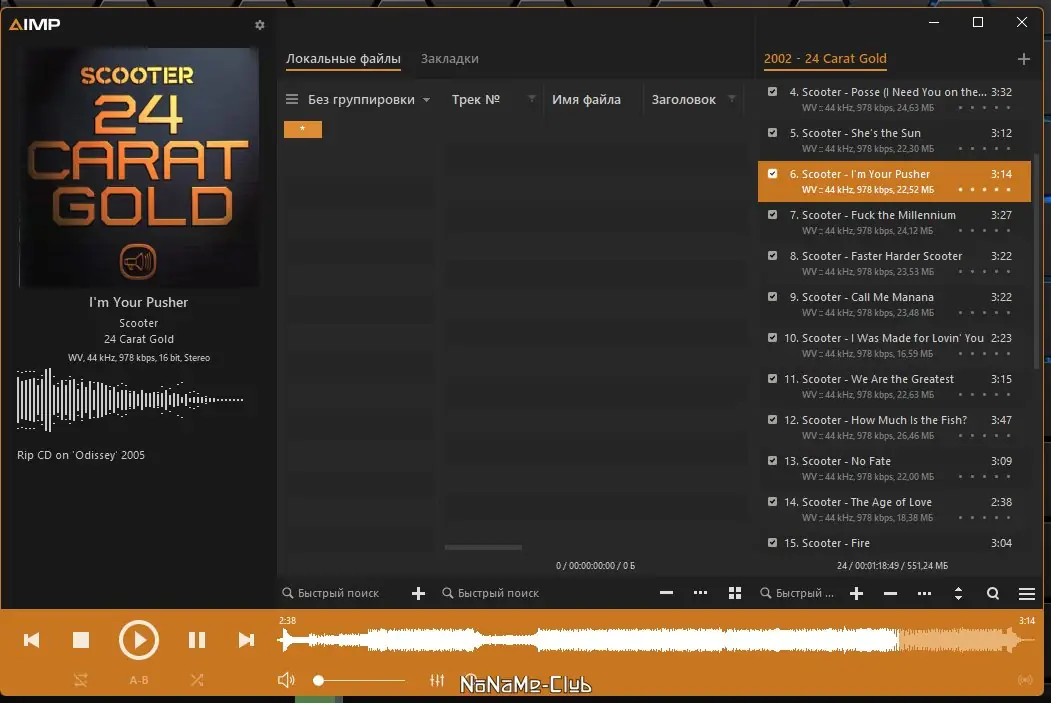
Task: Open grouping dropdown Без группировки
Action: pos(369,100)
